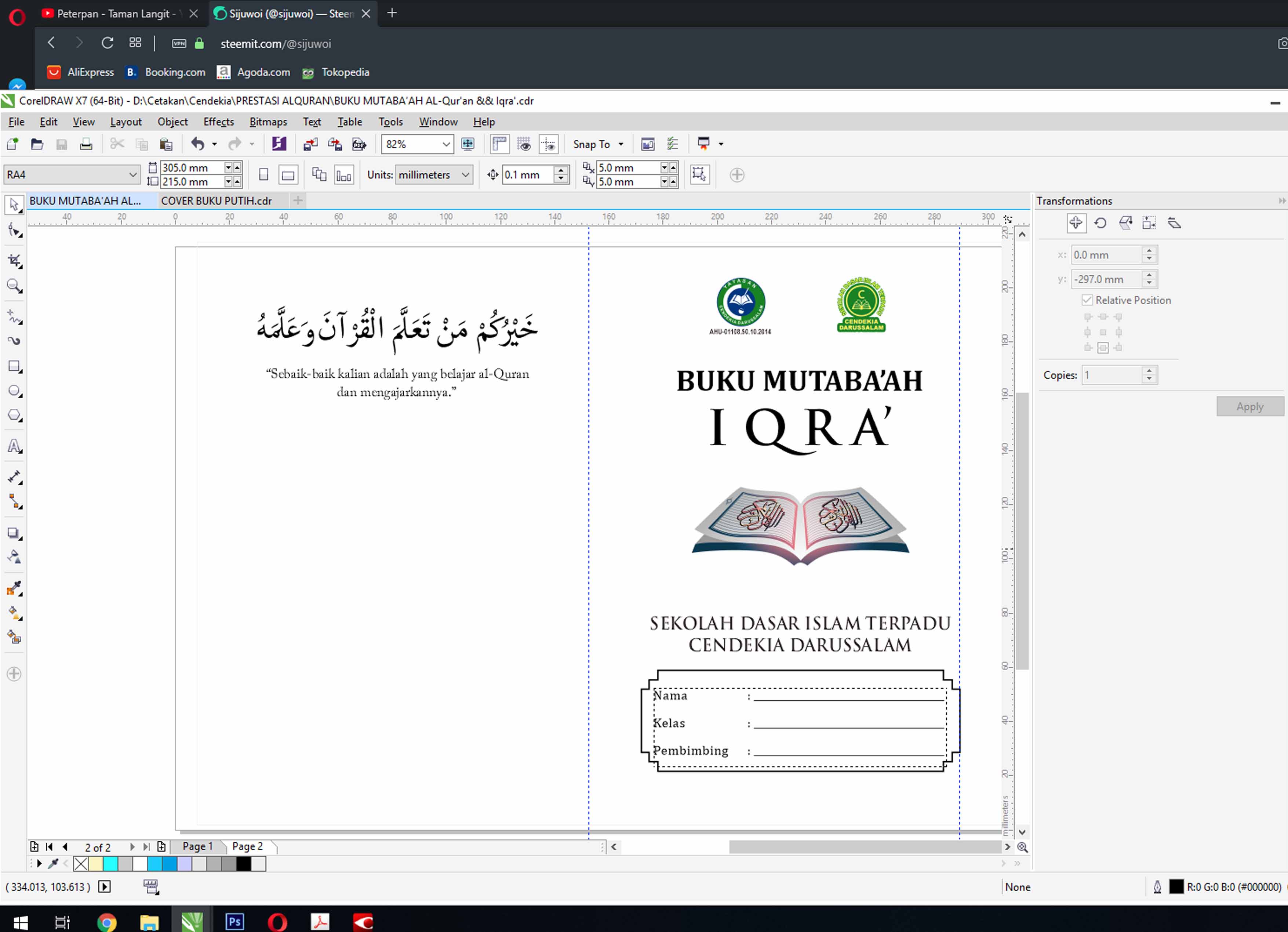Pick the black color swatch in palette
1288x932 pixels.
pyautogui.click(x=244, y=864)
